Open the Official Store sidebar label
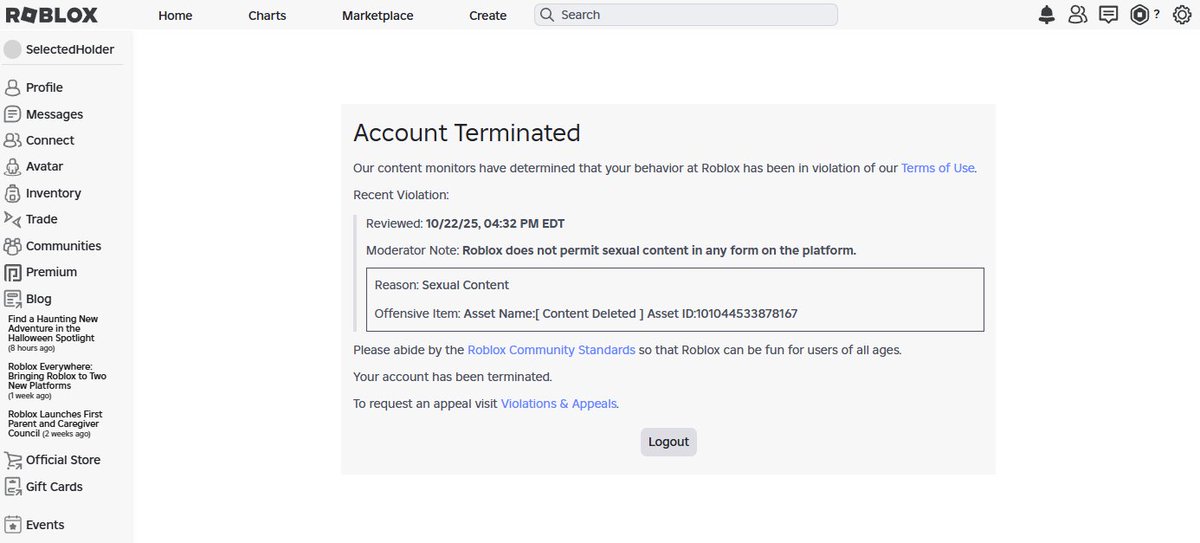The height and width of the screenshot is (543, 1200). [x=63, y=460]
